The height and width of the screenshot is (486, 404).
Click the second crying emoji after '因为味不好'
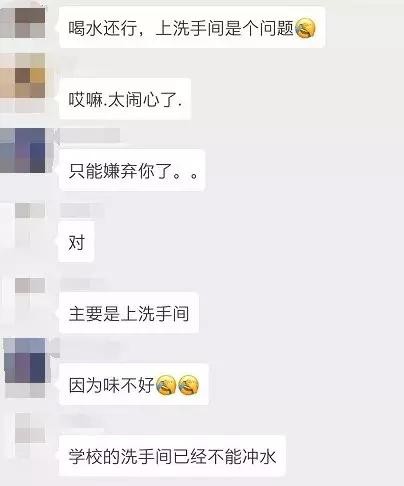[x=189, y=385]
